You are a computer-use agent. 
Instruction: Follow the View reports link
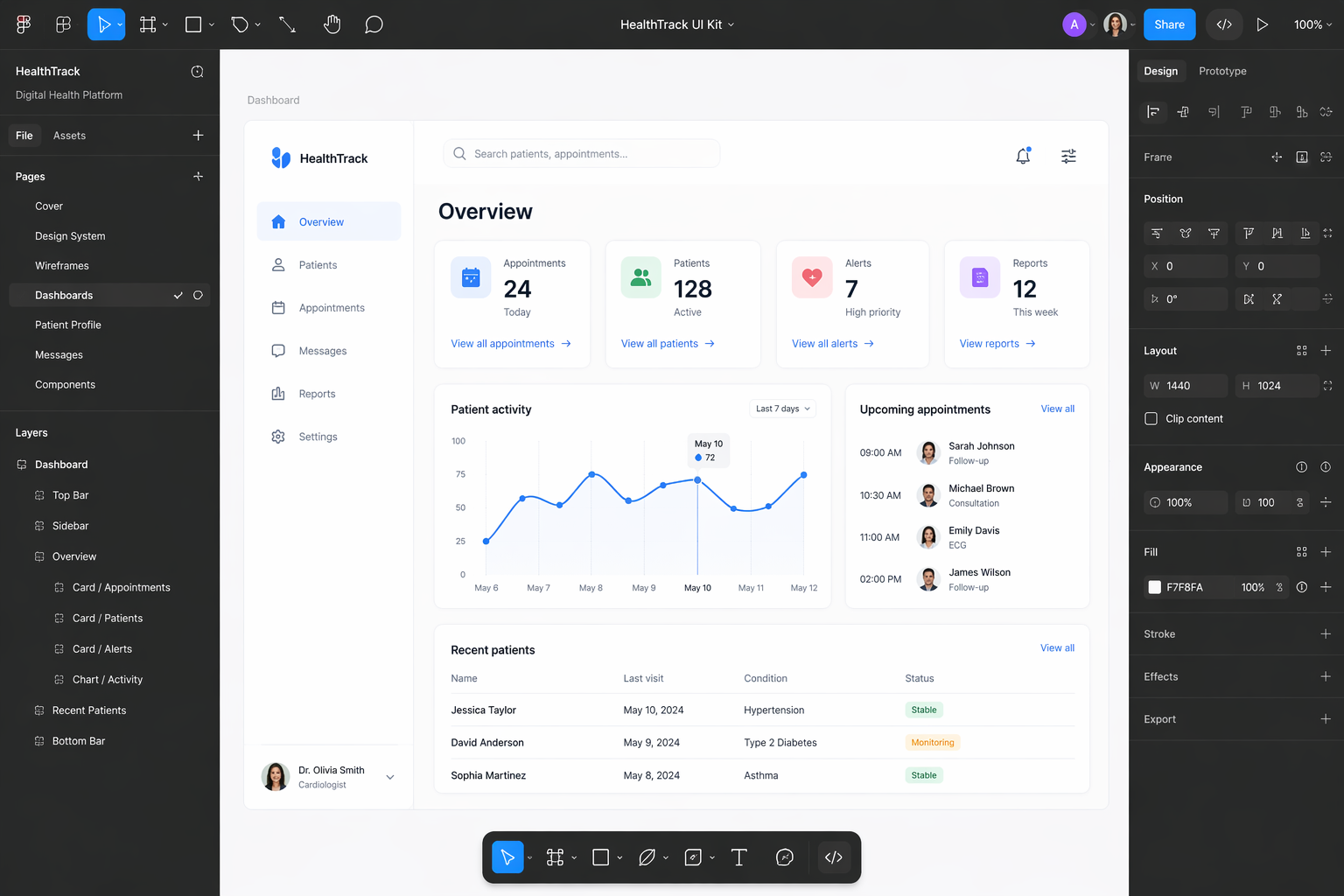coord(997,344)
